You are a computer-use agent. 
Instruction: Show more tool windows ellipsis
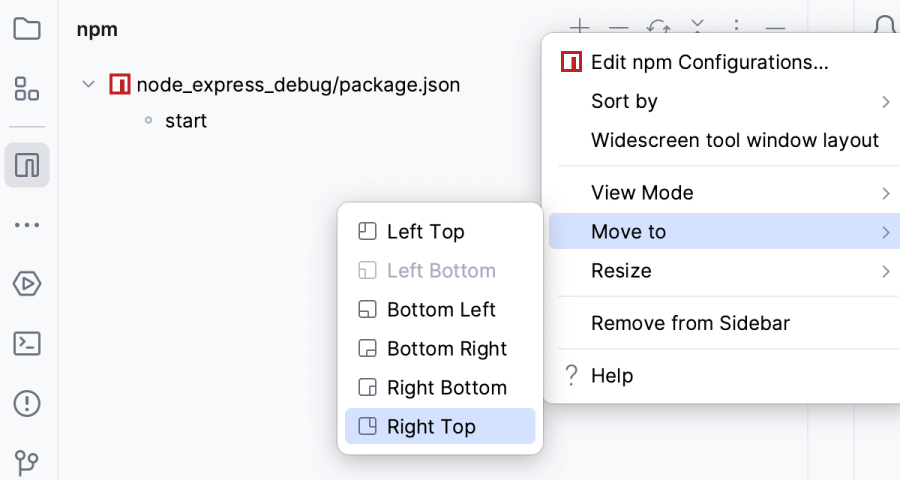coord(27,225)
